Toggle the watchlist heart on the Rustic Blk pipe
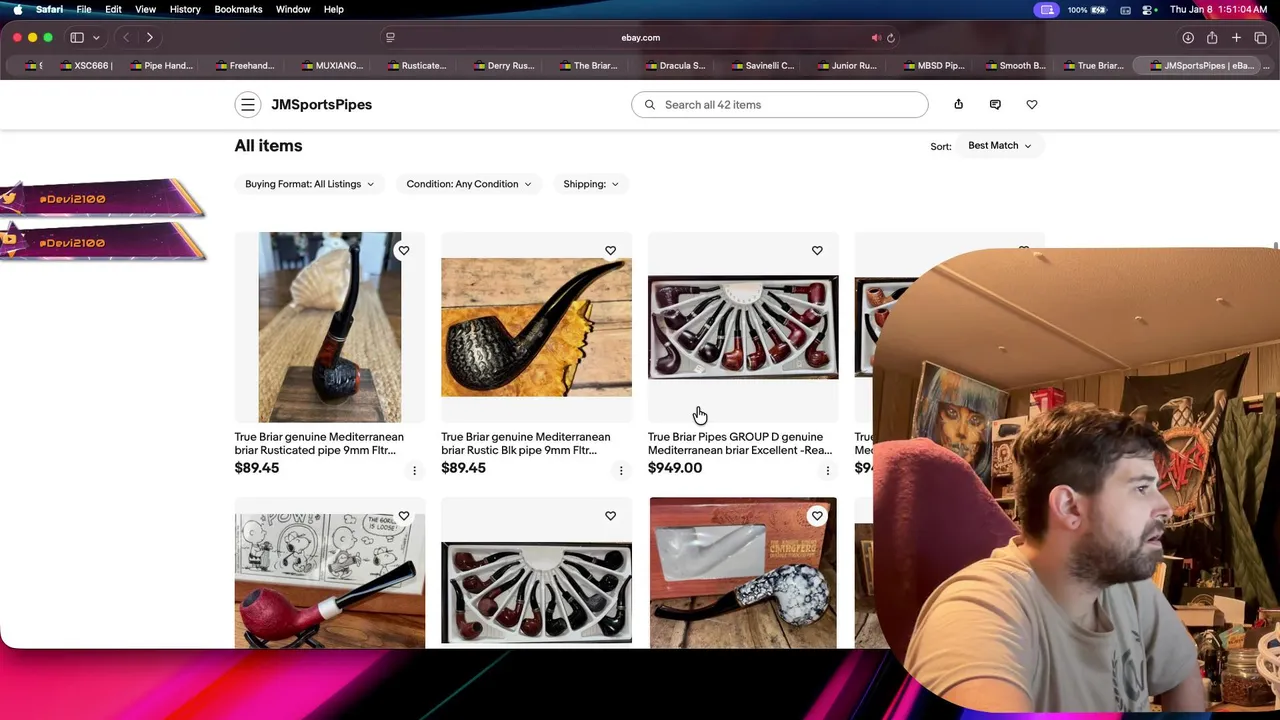Screen dimensions: 1280x720 [610, 251]
